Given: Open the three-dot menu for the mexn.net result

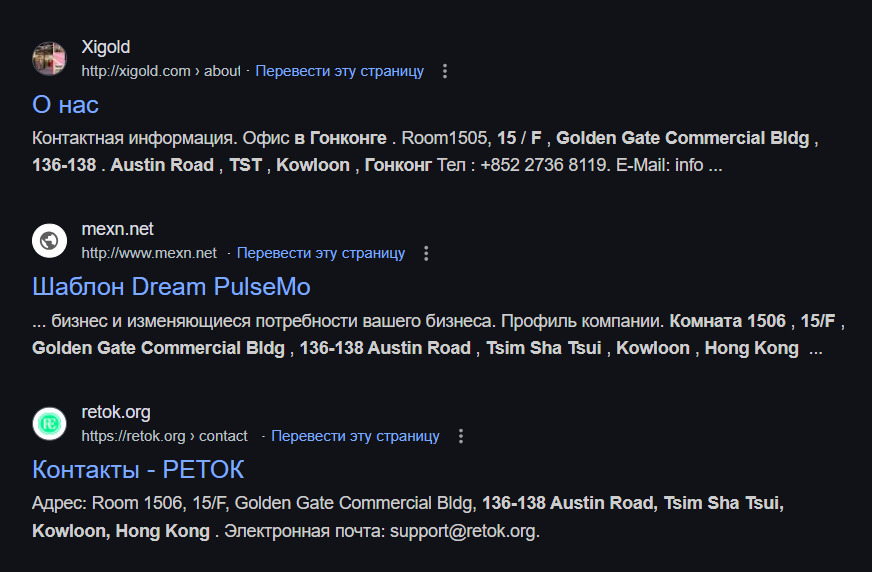Looking at the screenshot, I should 426,253.
